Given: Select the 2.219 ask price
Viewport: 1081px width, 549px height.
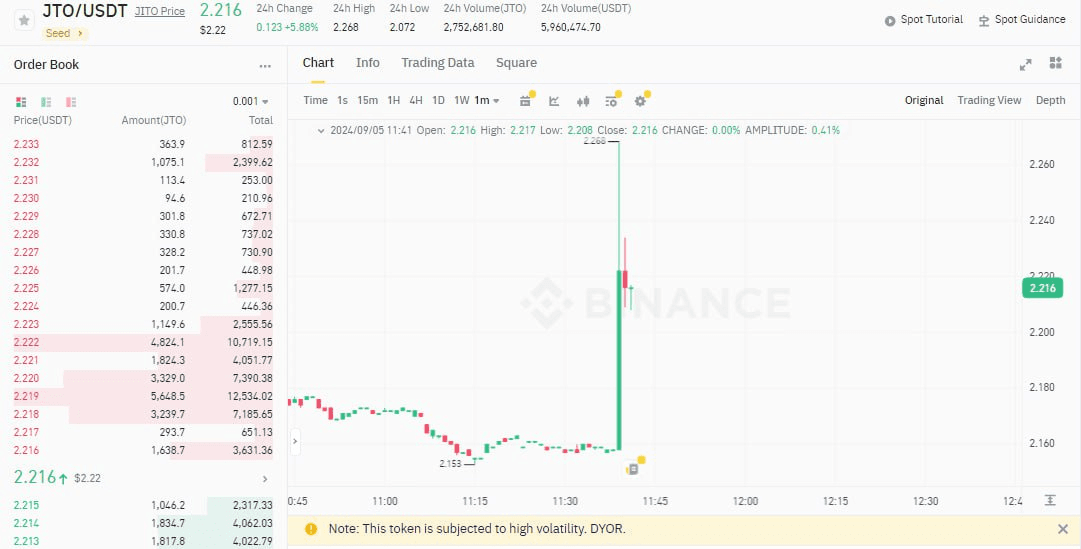Looking at the screenshot, I should coord(26,397).
